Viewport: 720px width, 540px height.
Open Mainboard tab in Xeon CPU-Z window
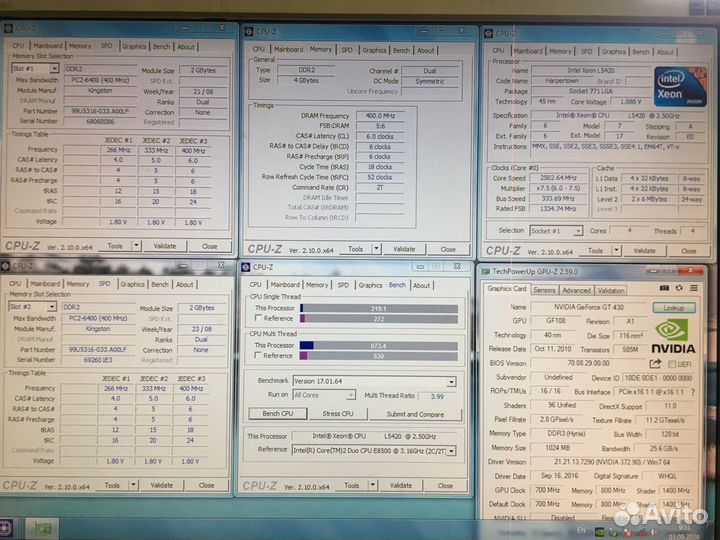(528, 51)
